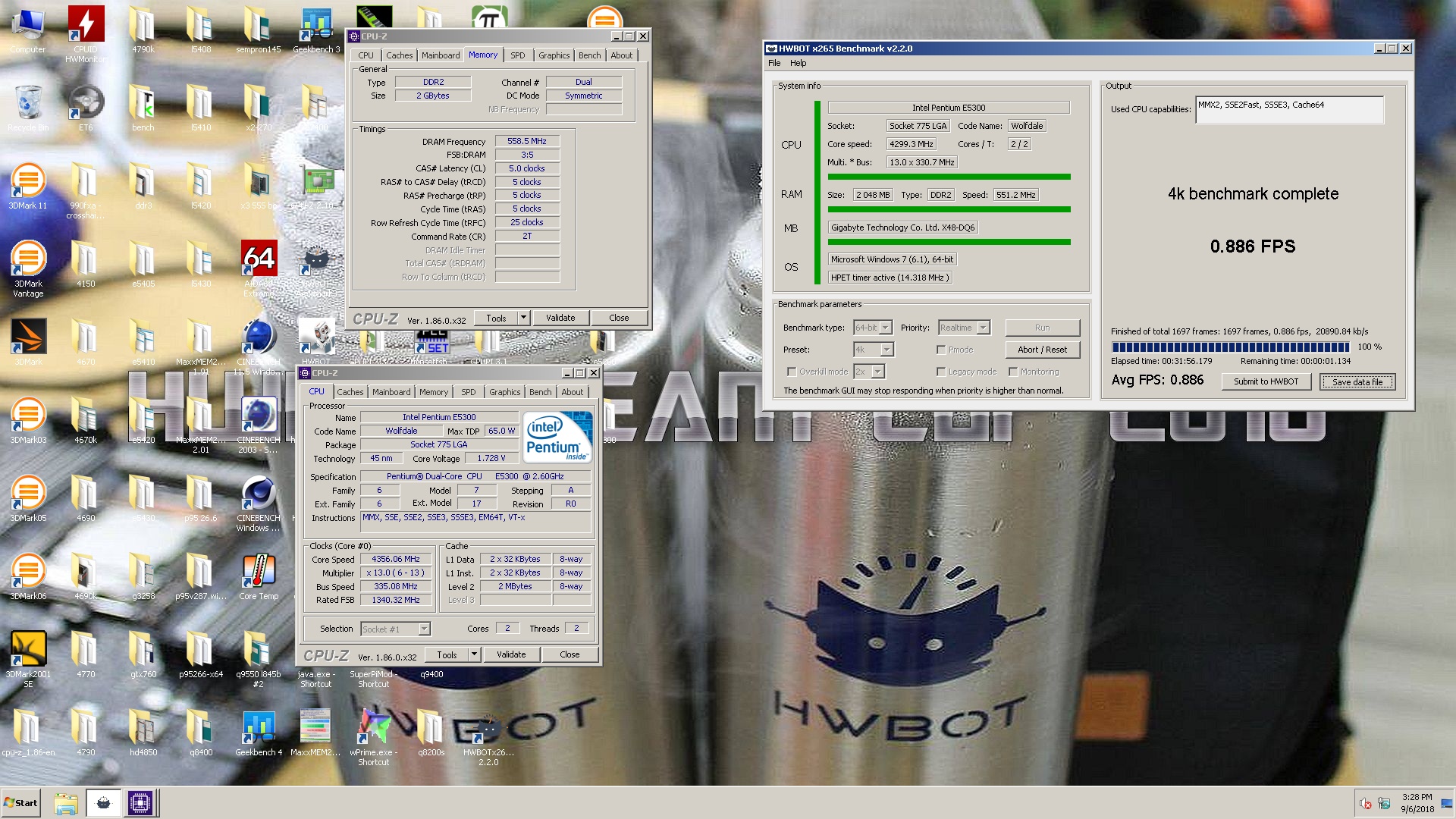This screenshot has height=819, width=1456.
Task: Click the Save data file button
Action: [1357, 381]
